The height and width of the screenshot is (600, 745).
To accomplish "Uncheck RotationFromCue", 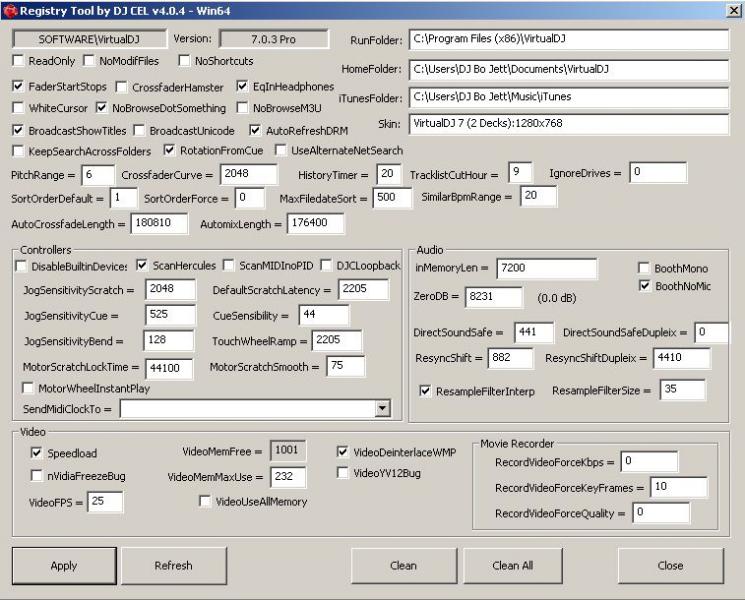I will pyautogui.click(x=169, y=150).
